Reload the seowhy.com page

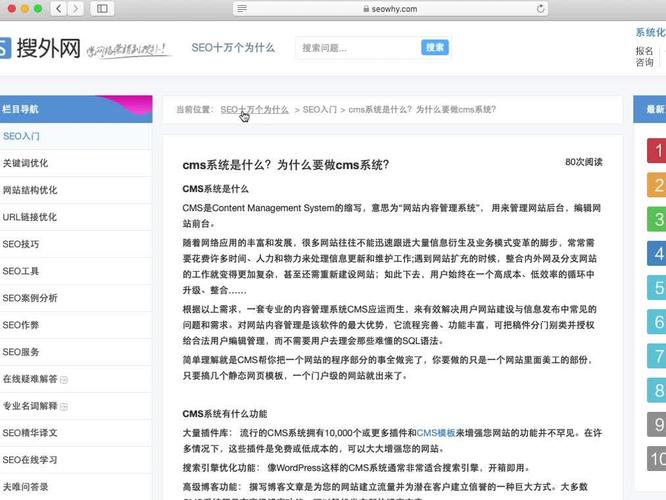540,8
